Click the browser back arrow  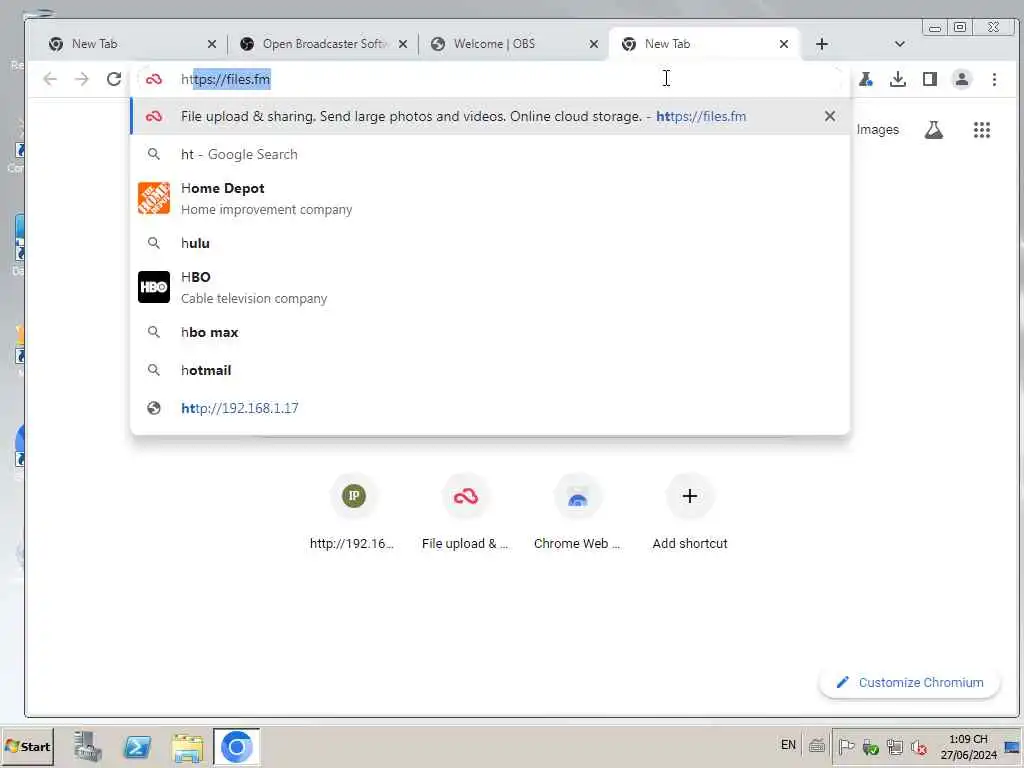click(x=50, y=79)
